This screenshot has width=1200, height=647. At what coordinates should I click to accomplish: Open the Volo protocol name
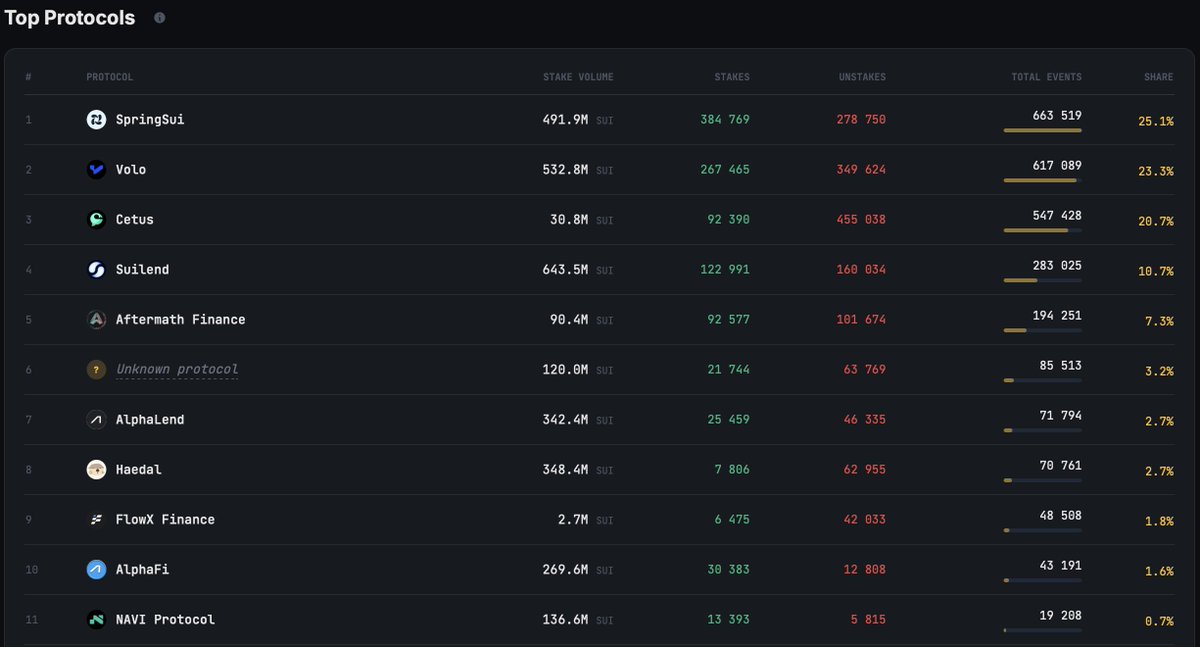coord(131,170)
